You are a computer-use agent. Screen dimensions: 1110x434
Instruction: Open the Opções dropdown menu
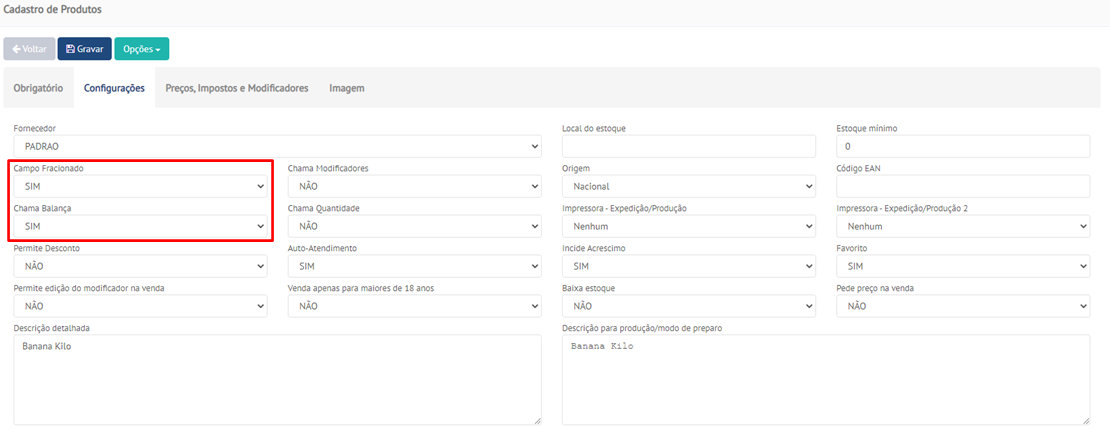pyautogui.click(x=141, y=49)
